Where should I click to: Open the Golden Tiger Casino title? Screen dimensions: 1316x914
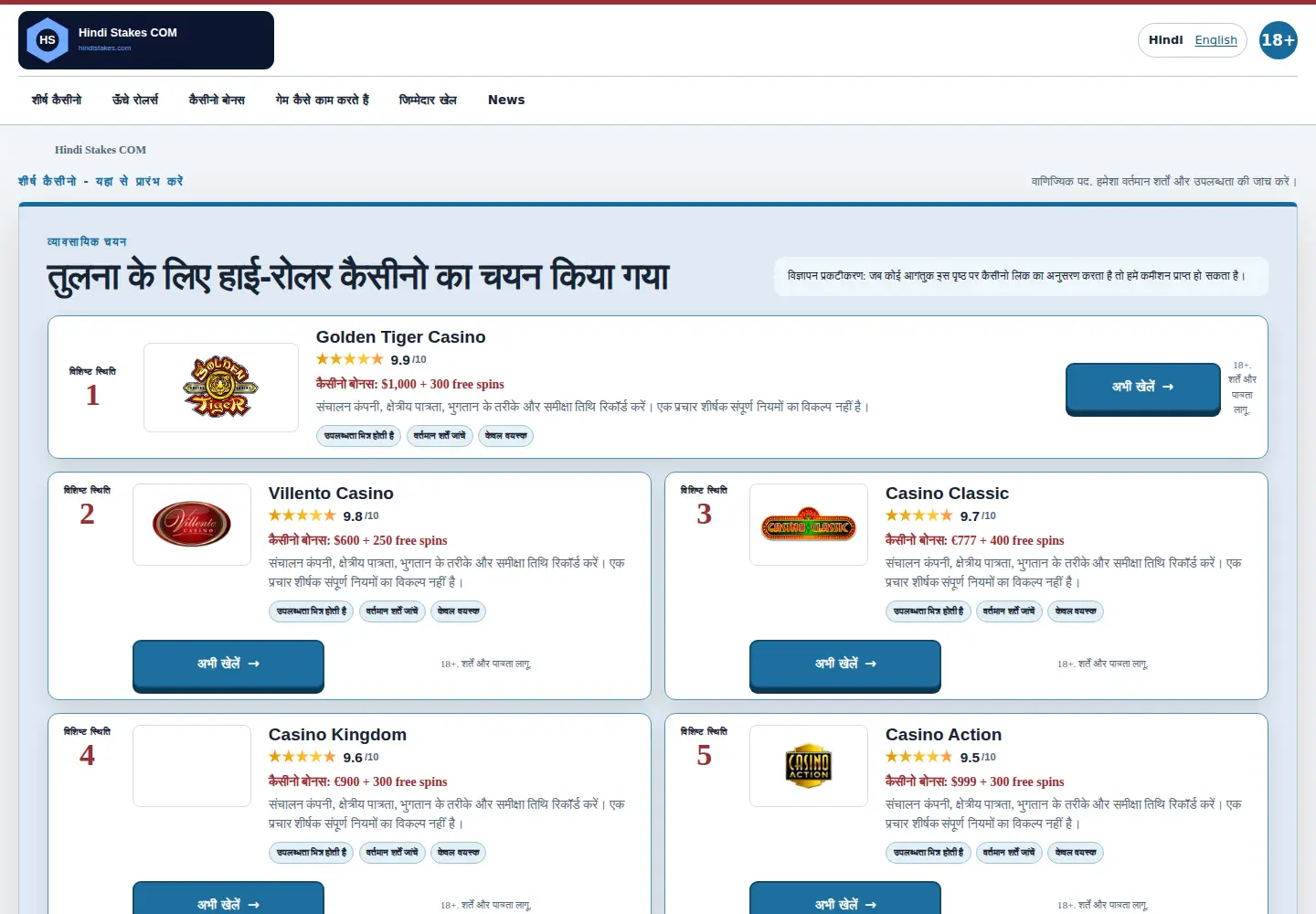click(401, 337)
